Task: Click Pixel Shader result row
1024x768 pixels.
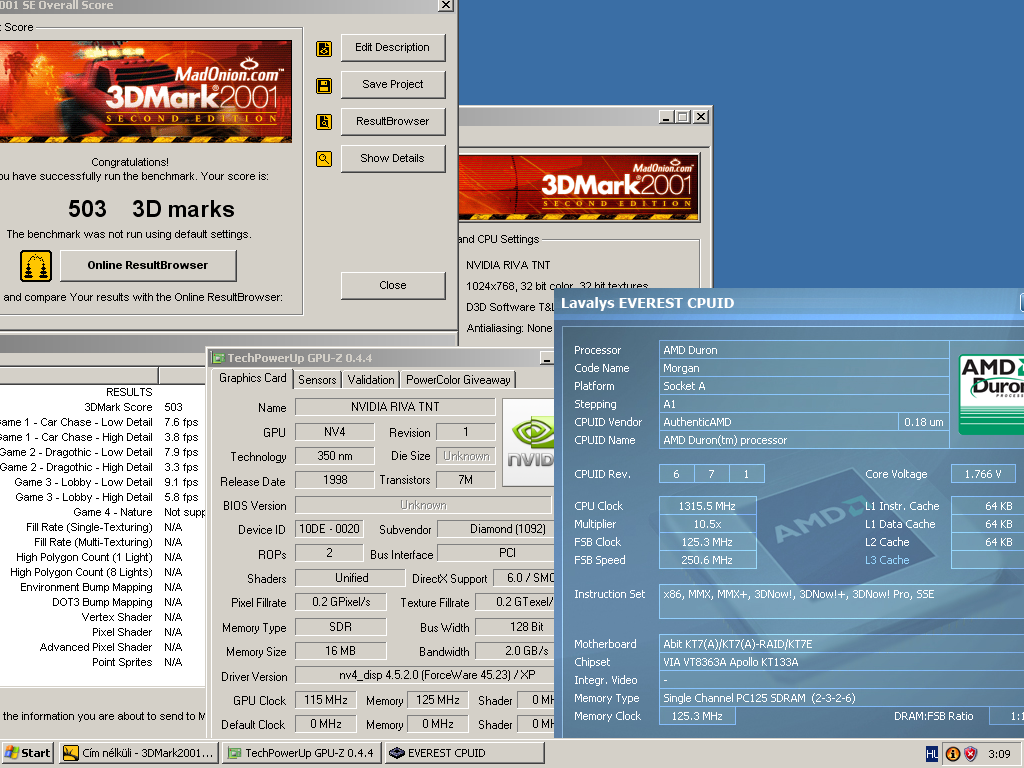Action: click(103, 632)
